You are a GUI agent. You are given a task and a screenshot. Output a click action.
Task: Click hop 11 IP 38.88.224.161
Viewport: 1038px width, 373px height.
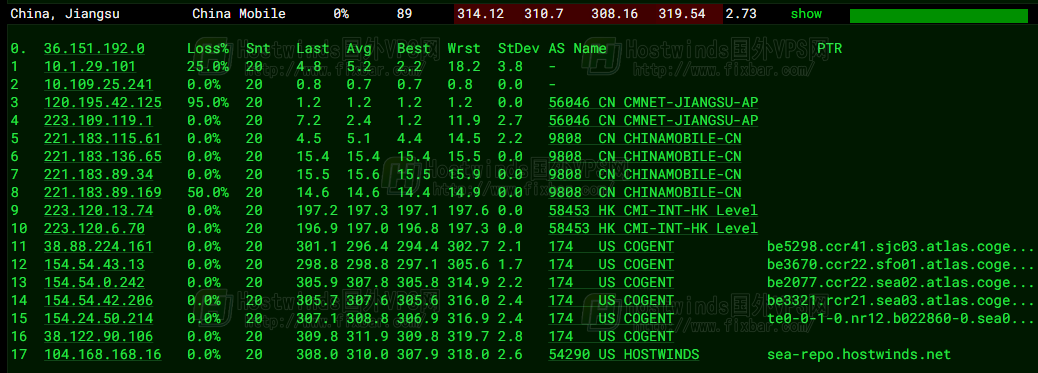[99, 246]
